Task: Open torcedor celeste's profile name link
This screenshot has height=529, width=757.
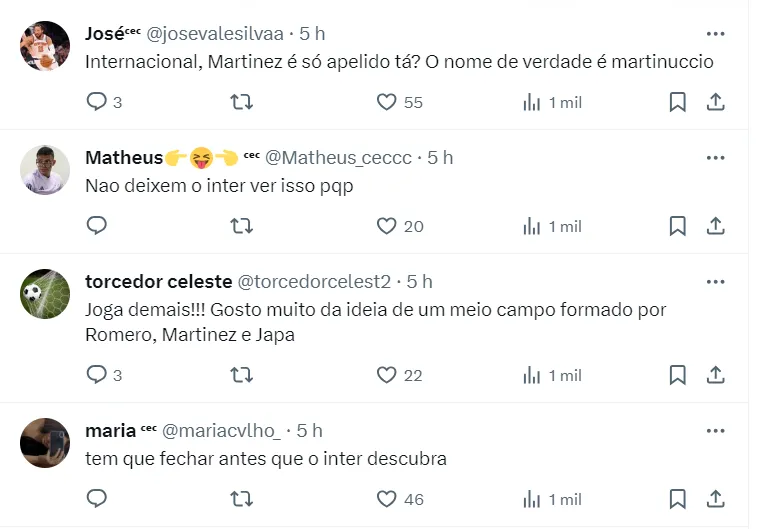Action: (158, 282)
